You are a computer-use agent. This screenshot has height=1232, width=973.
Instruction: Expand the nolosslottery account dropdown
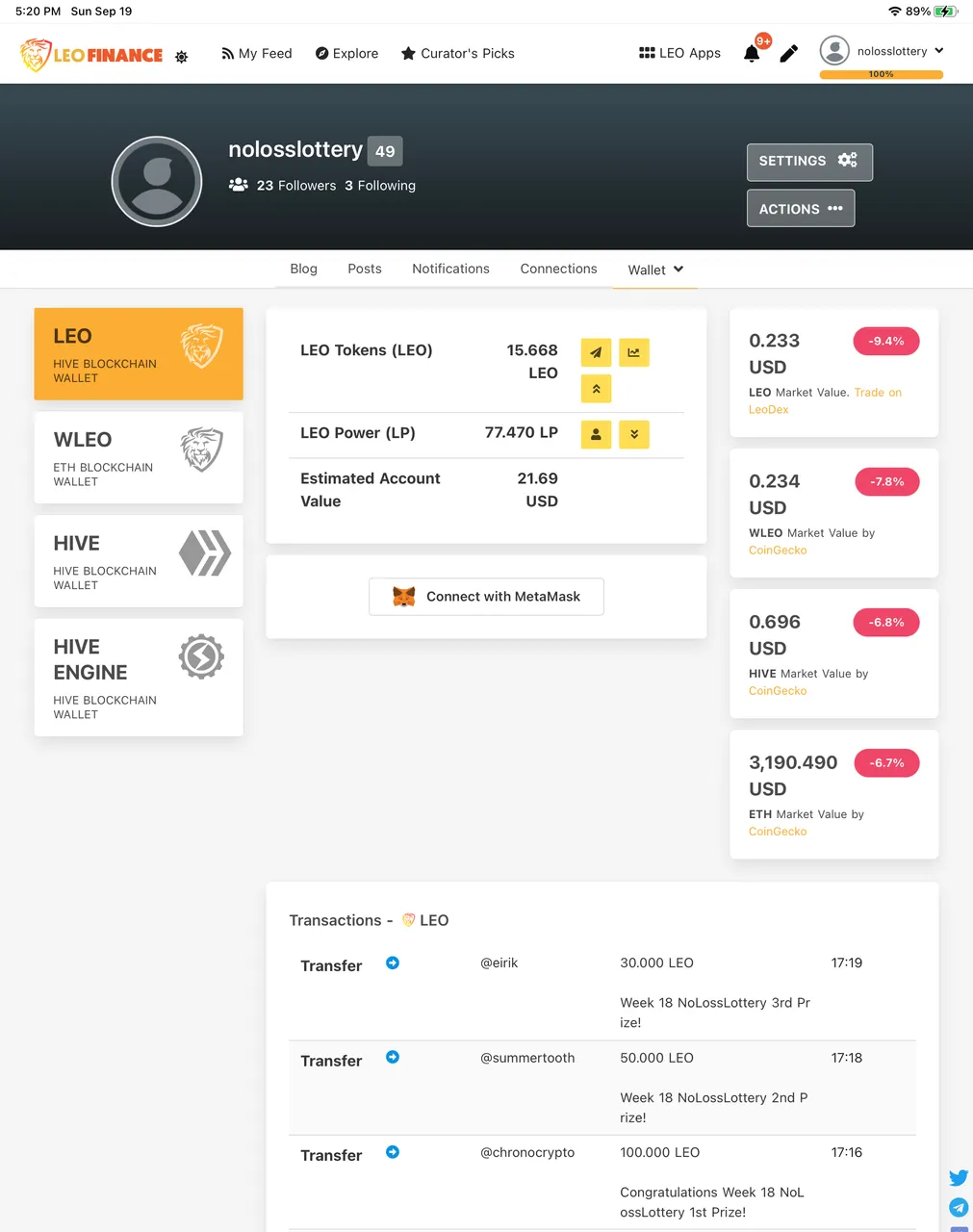[882, 51]
